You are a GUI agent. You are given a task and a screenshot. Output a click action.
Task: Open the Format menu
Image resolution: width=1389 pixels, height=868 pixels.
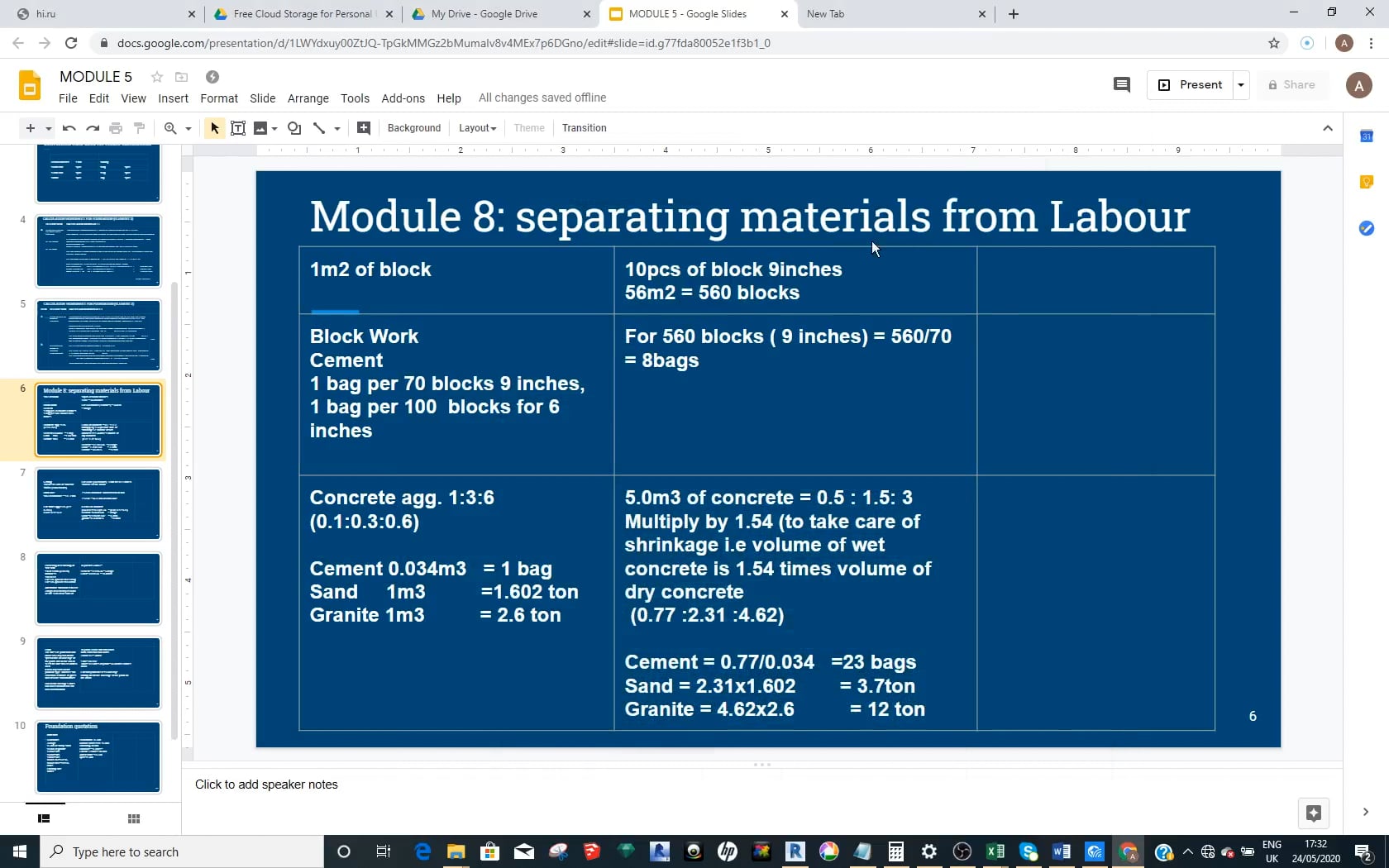(x=219, y=98)
